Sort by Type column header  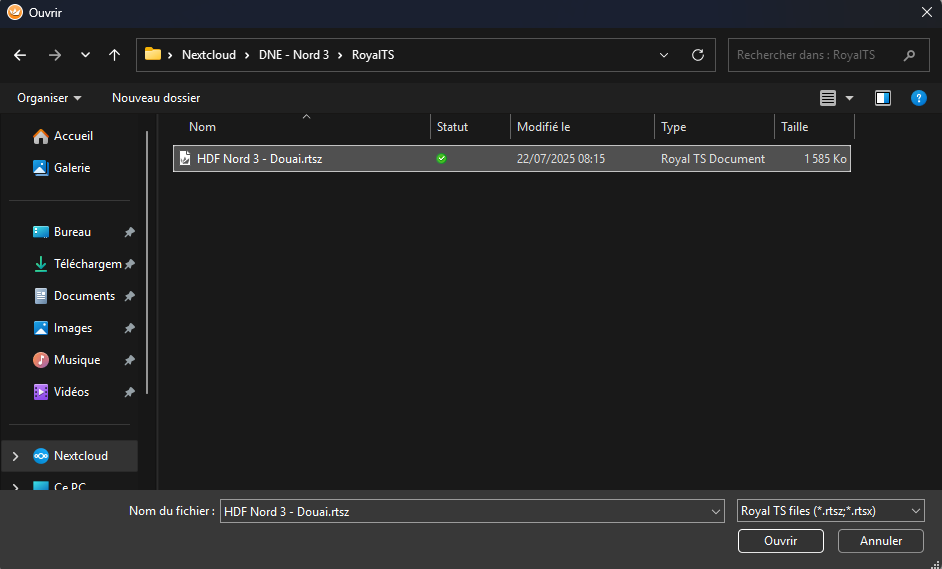tap(714, 127)
